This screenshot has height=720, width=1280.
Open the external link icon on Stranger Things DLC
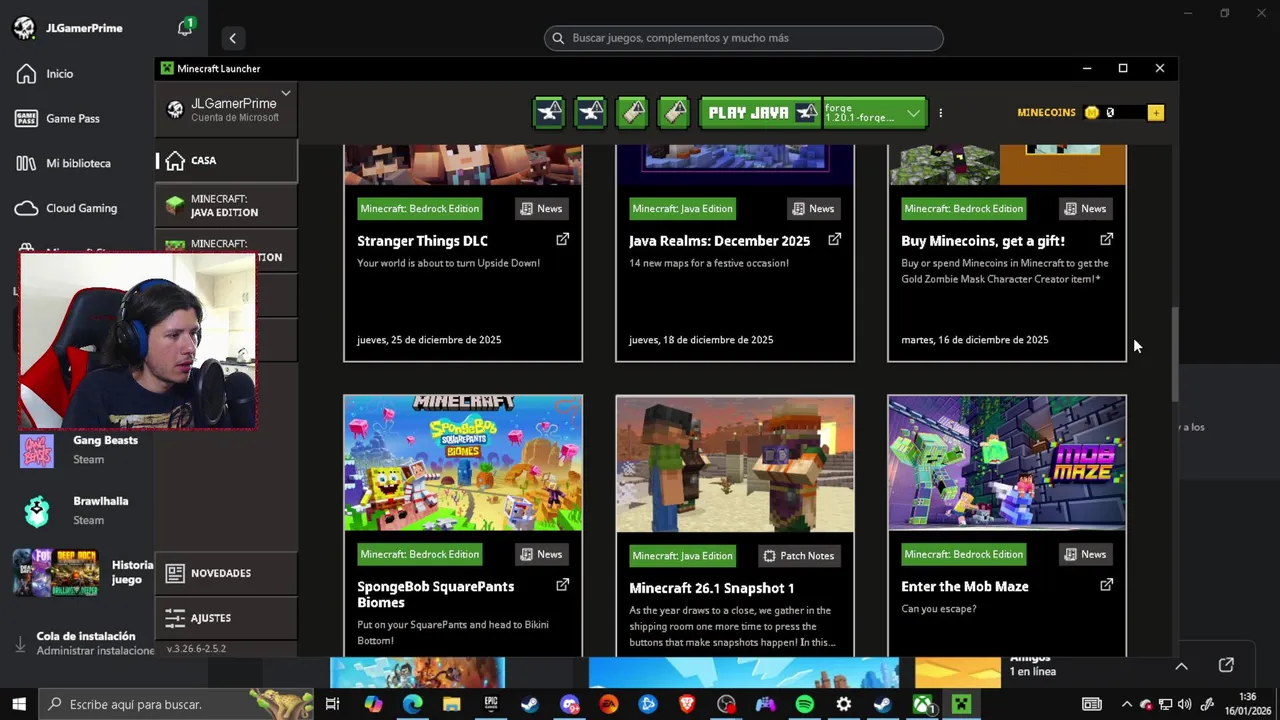563,240
